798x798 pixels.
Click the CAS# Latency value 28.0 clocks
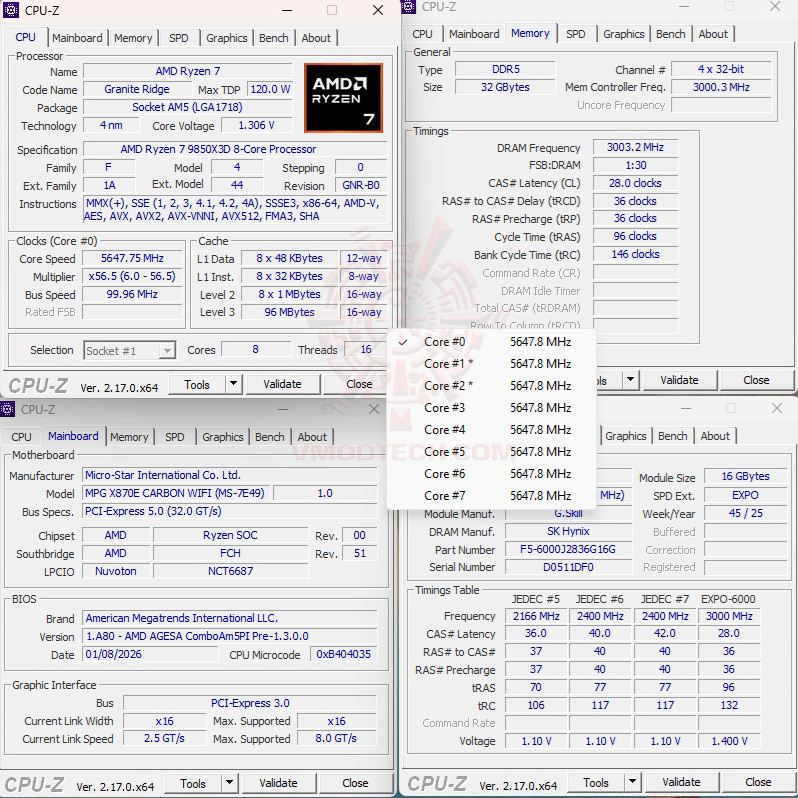[x=635, y=183]
